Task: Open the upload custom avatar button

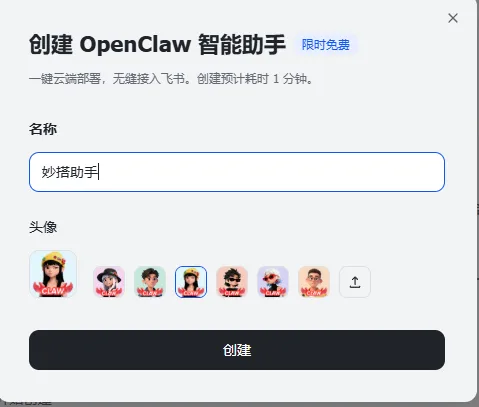Action: tap(355, 282)
